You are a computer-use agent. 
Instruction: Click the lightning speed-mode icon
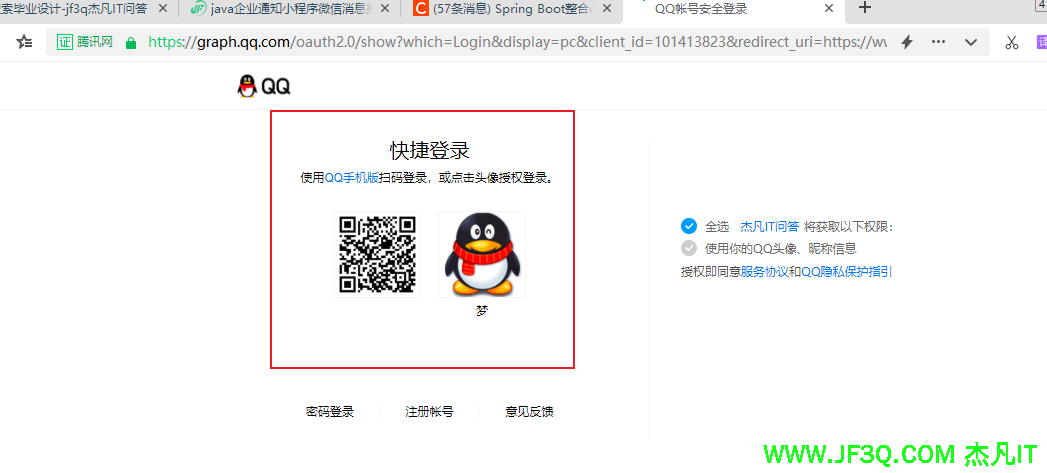click(907, 42)
